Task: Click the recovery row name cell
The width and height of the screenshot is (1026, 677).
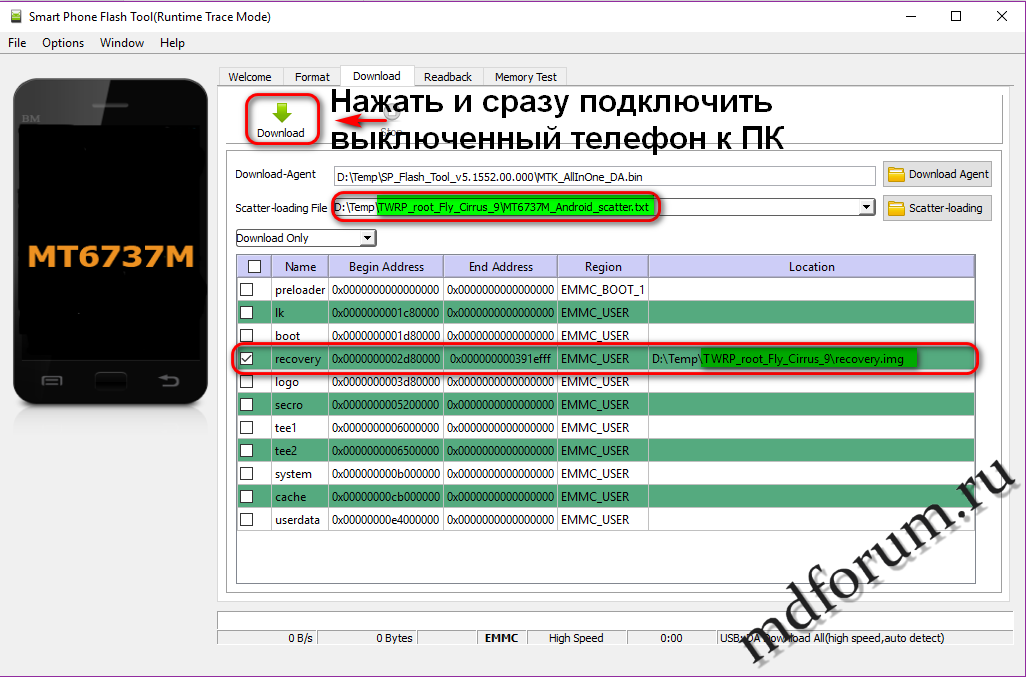Action: tap(300, 358)
